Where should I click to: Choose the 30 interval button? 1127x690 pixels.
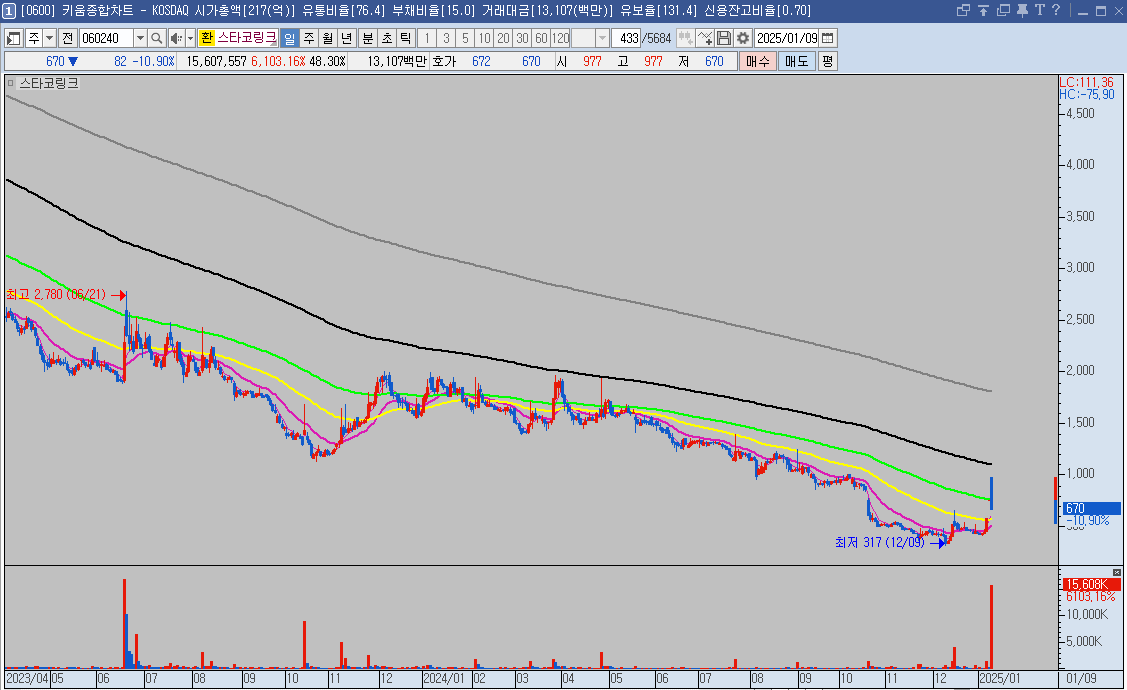[x=523, y=38]
